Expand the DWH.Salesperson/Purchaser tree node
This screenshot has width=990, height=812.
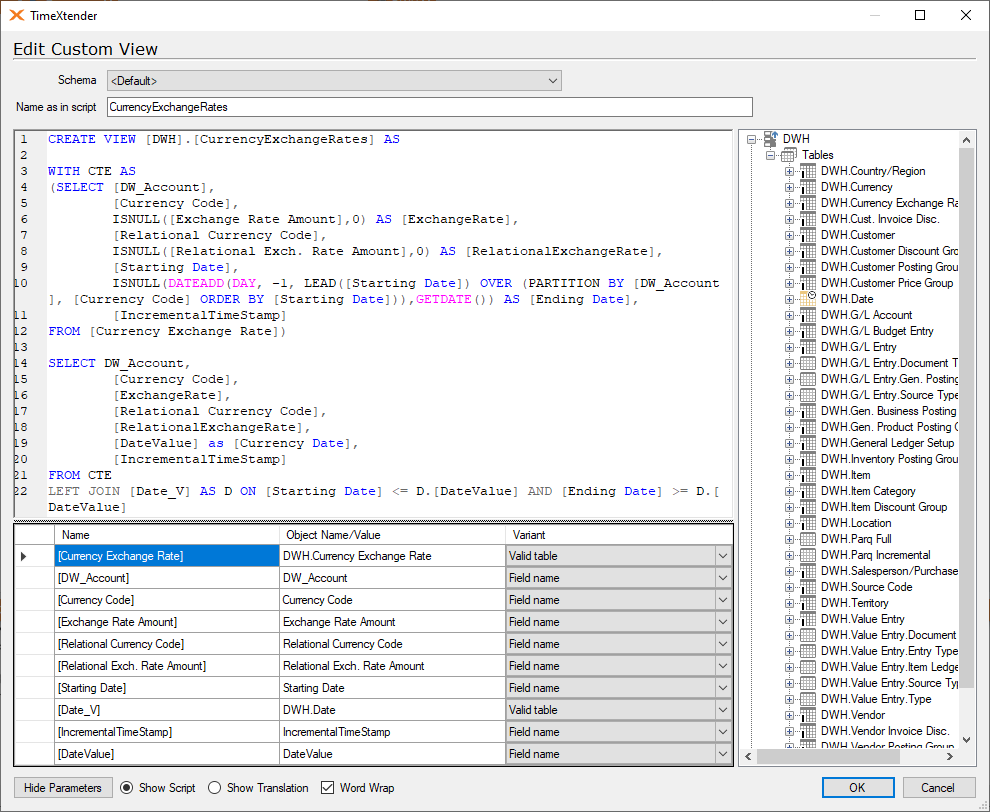point(789,571)
